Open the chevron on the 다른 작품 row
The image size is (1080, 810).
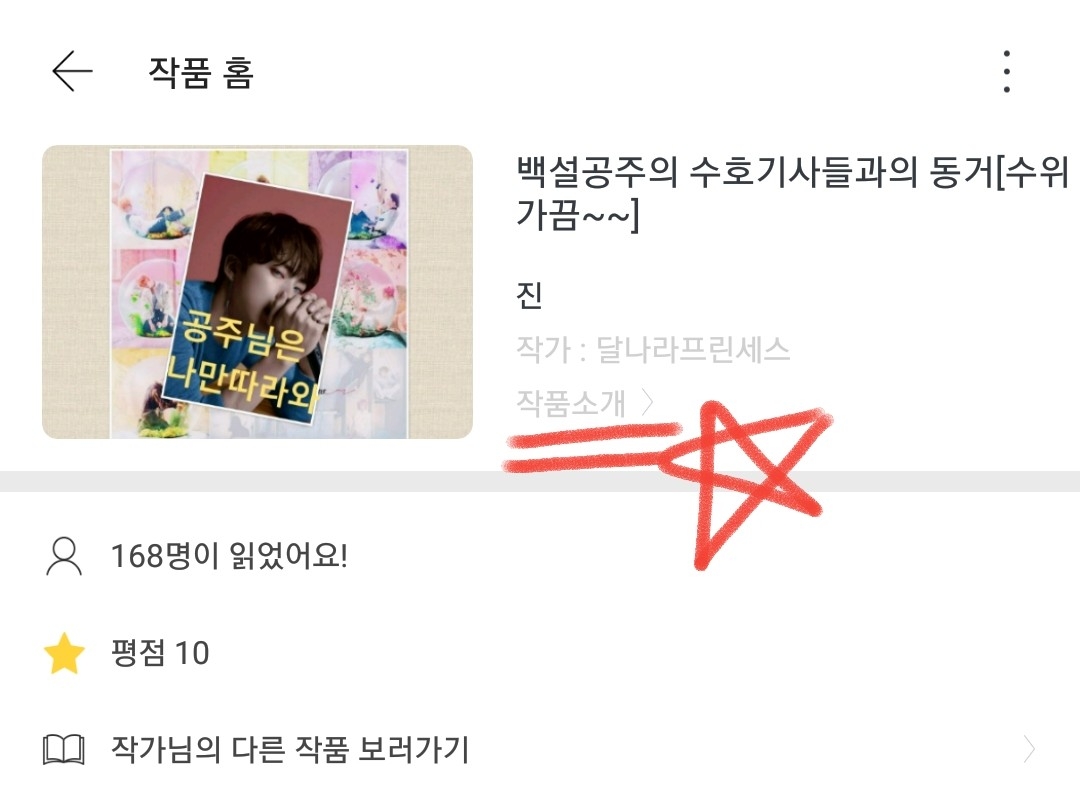[1028, 749]
